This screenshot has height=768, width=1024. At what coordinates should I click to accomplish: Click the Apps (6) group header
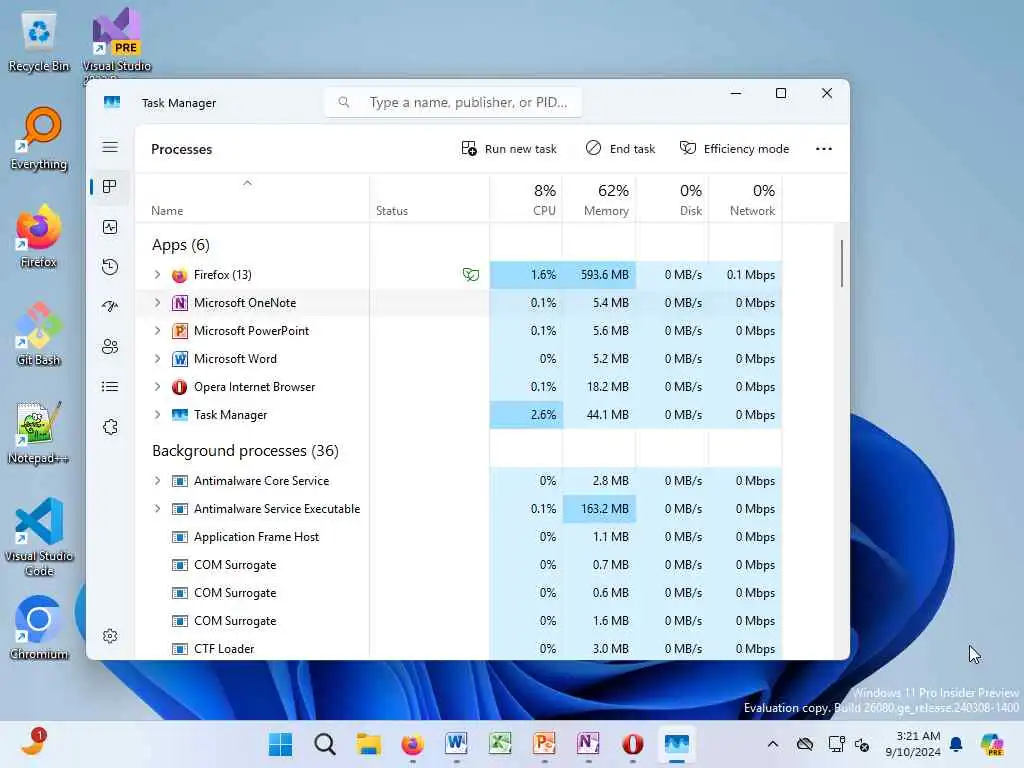click(181, 245)
